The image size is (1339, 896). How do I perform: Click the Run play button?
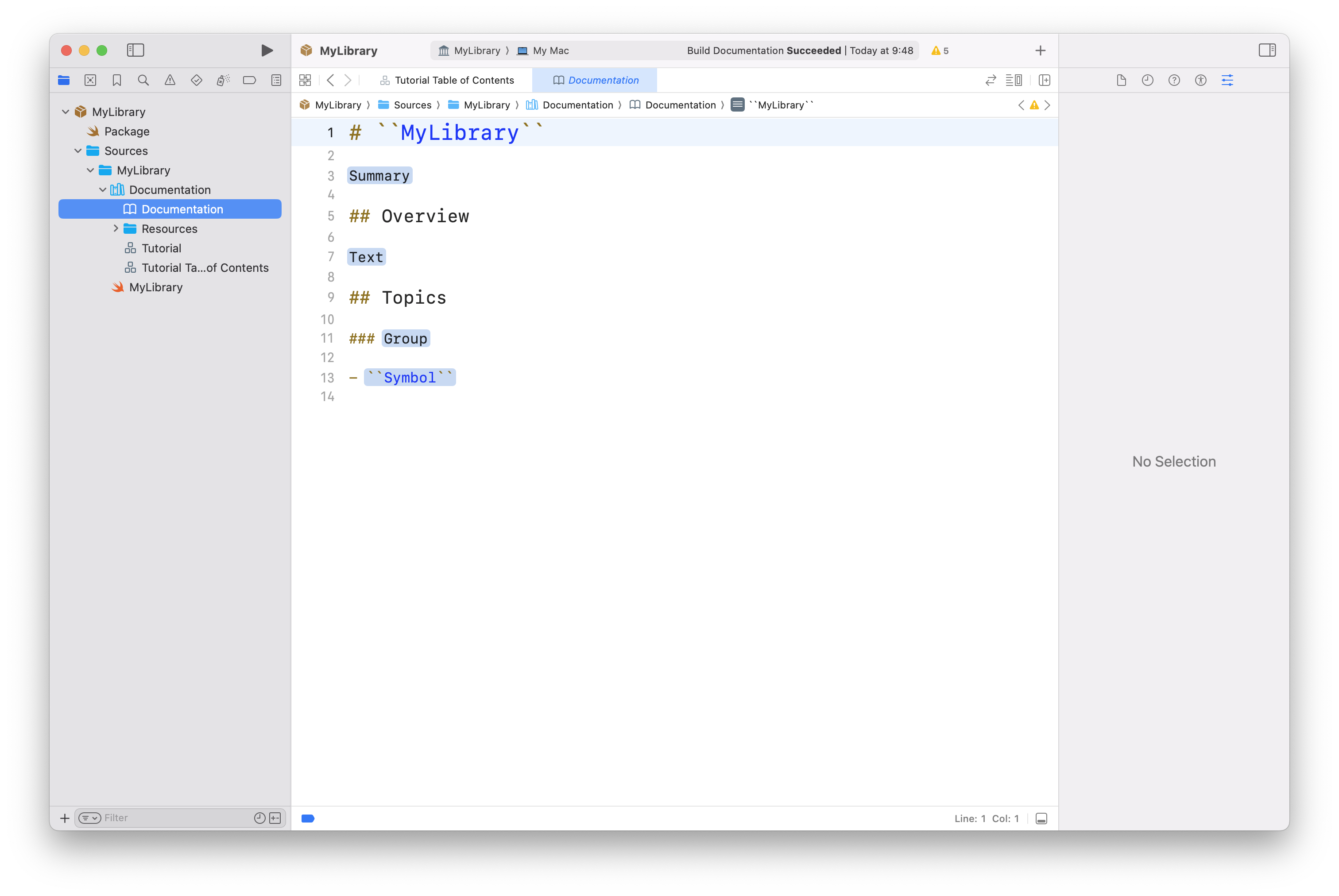tap(266, 50)
